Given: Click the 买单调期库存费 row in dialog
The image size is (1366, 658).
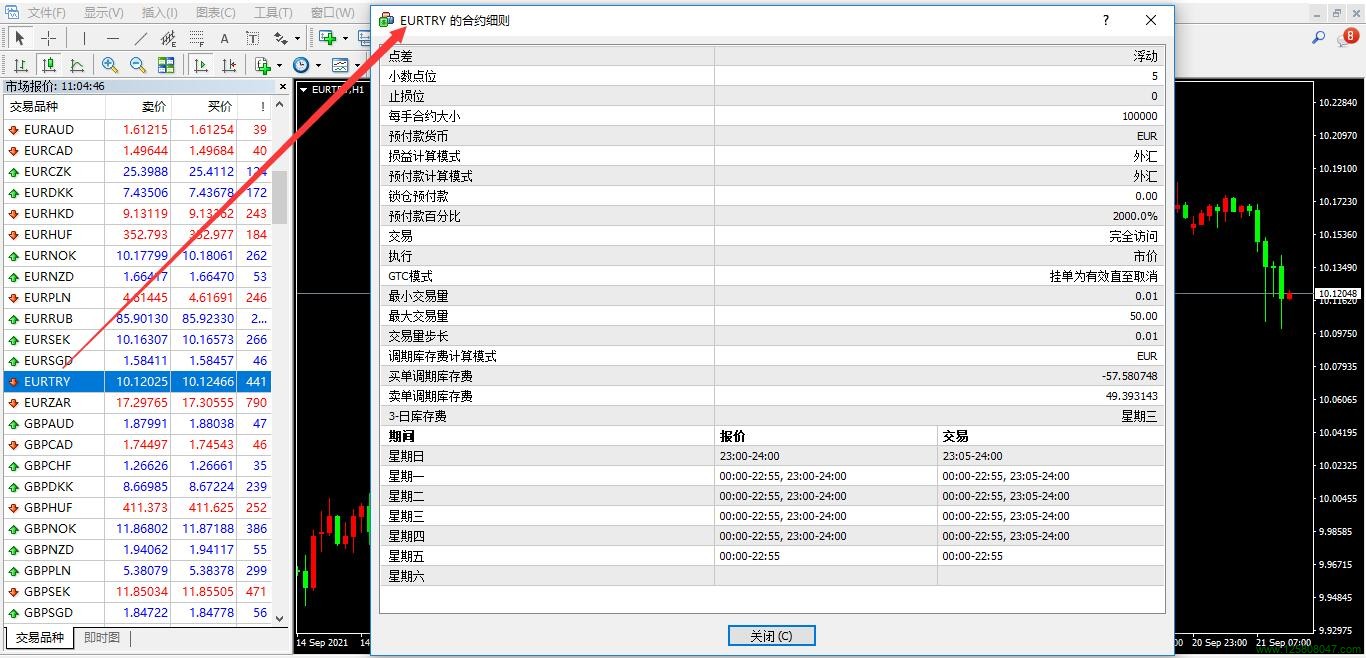Looking at the screenshot, I should point(772,376).
